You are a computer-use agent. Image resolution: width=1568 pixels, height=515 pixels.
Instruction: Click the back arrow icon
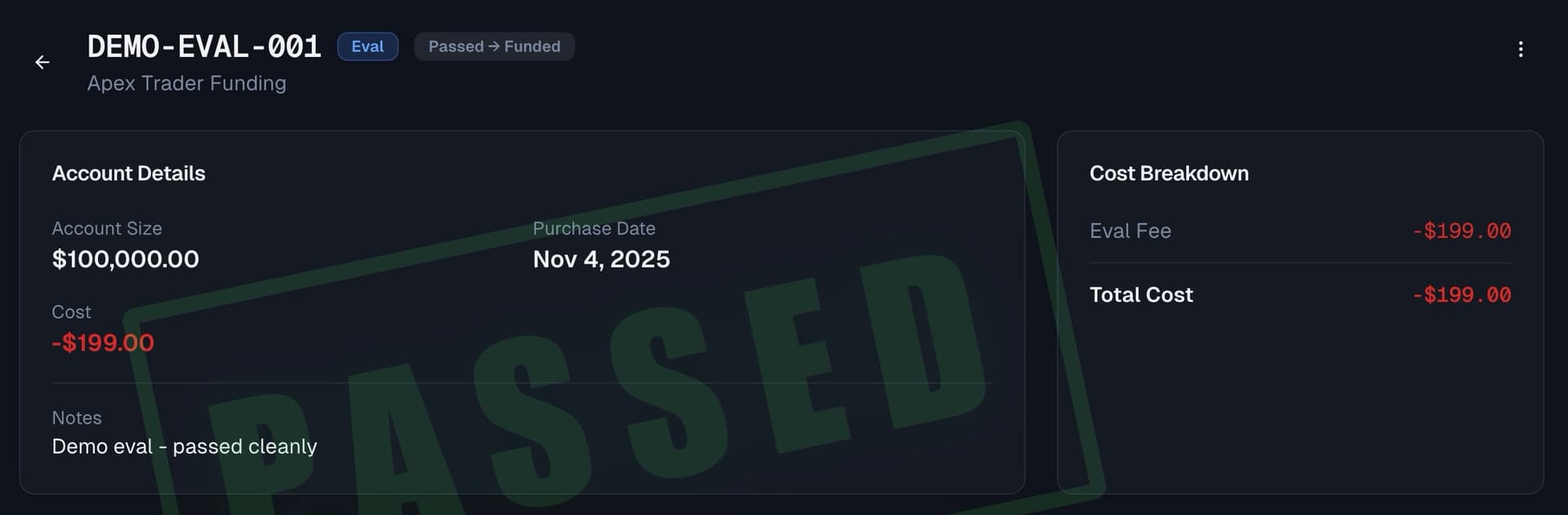42,62
